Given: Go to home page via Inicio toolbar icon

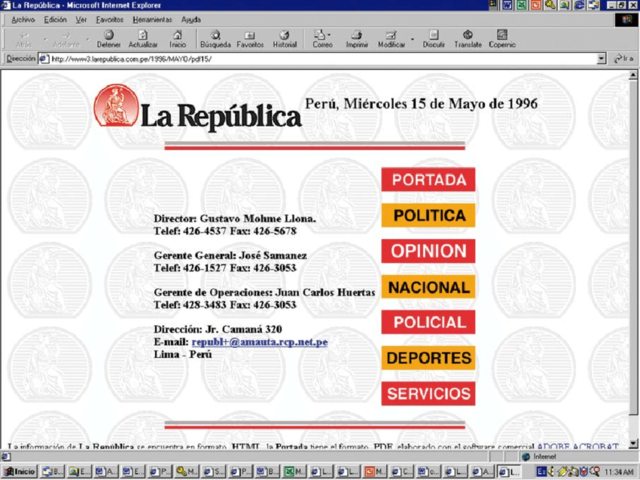Looking at the screenshot, I should pyautogui.click(x=178, y=39).
